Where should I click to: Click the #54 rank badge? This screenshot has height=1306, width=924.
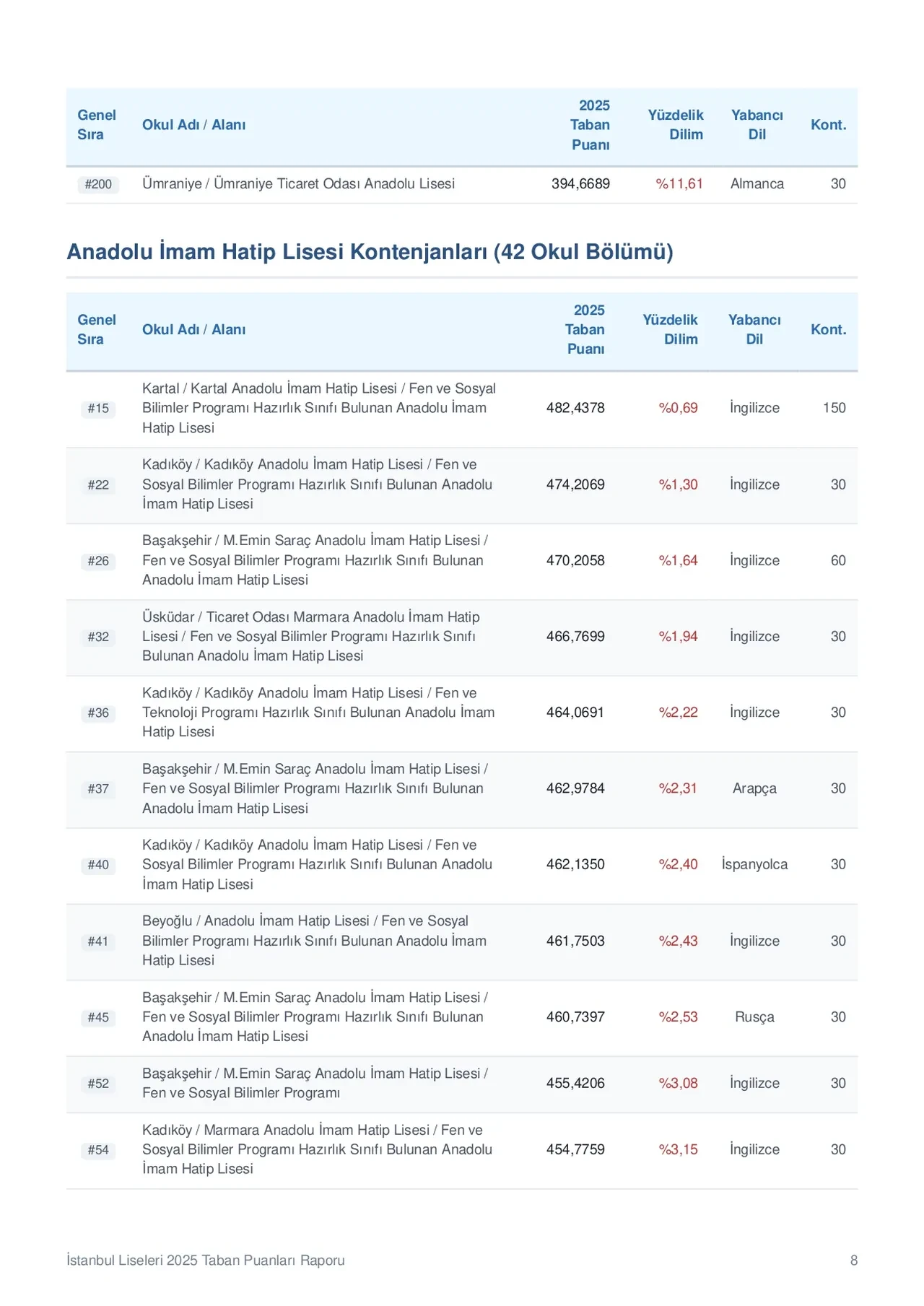coord(98,1150)
